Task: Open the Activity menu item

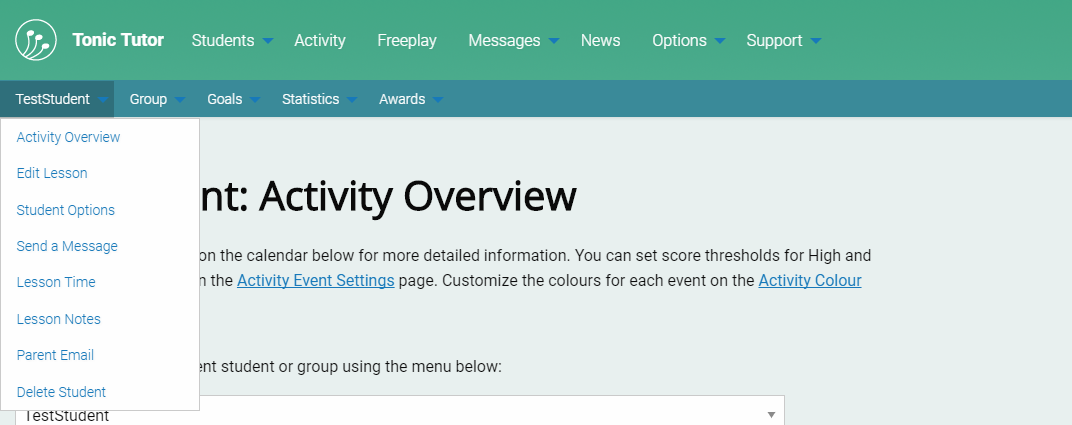Action: [x=319, y=40]
